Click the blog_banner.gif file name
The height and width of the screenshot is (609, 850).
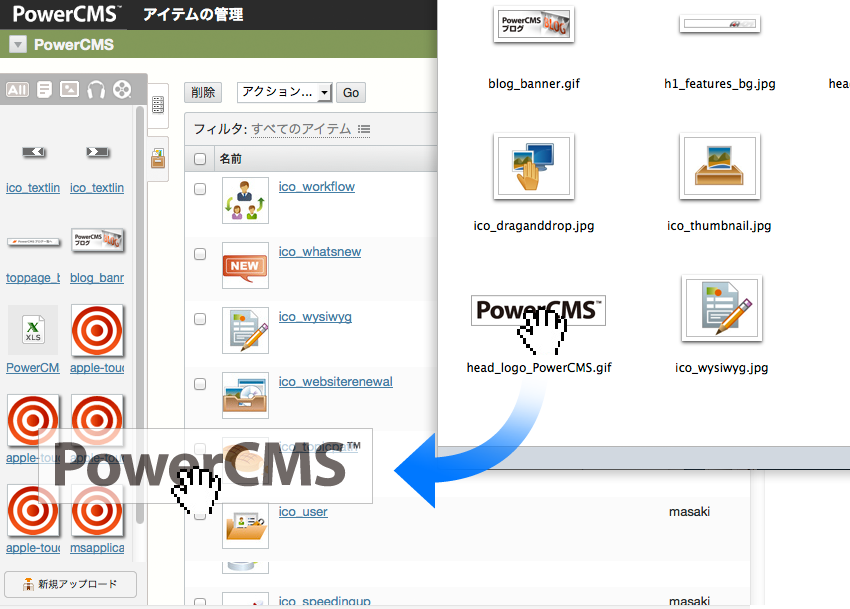point(534,84)
